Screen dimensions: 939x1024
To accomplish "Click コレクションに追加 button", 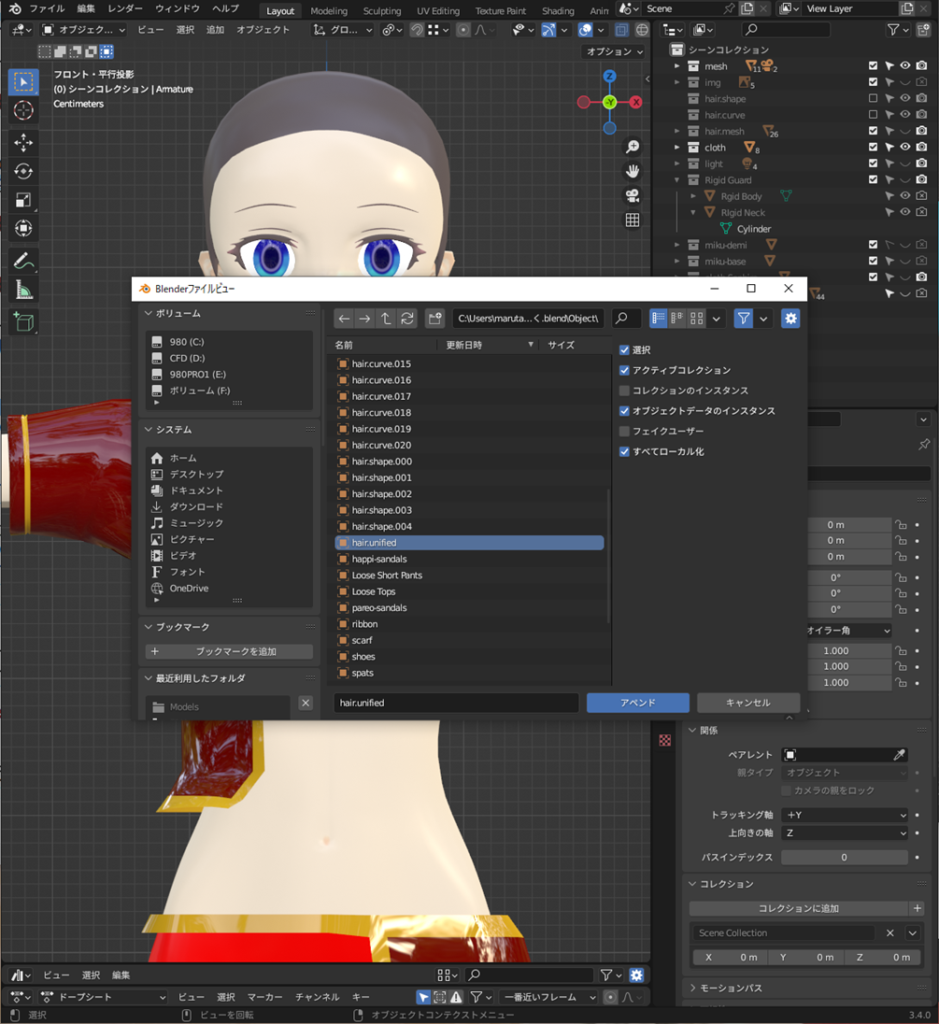I will coord(799,908).
